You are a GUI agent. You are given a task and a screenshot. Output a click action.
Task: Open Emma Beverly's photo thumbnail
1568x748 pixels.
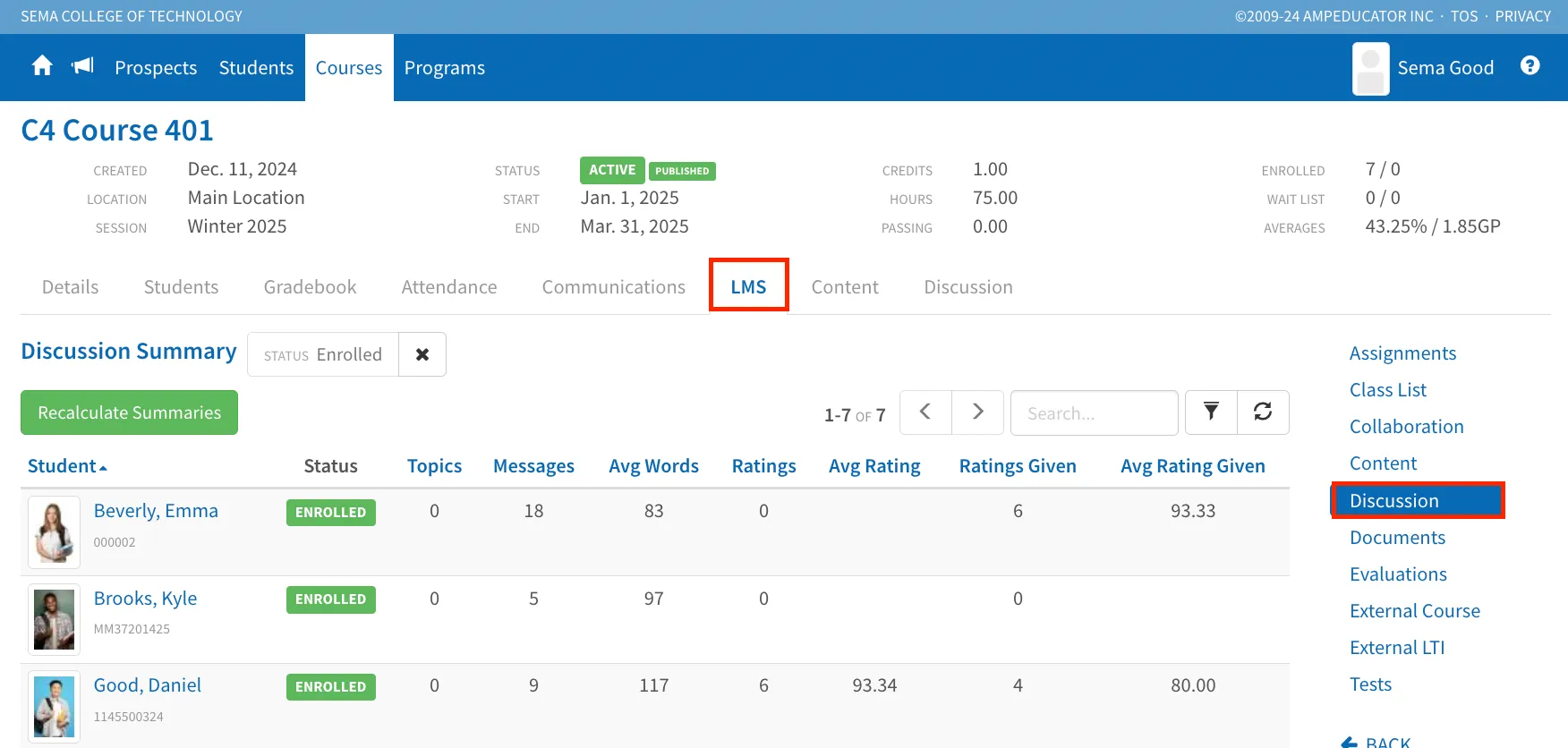54,532
